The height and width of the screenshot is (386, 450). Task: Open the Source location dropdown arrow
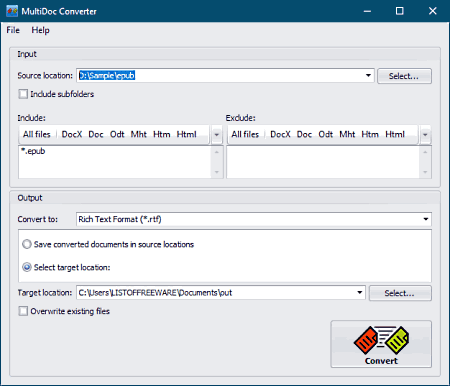click(x=368, y=76)
